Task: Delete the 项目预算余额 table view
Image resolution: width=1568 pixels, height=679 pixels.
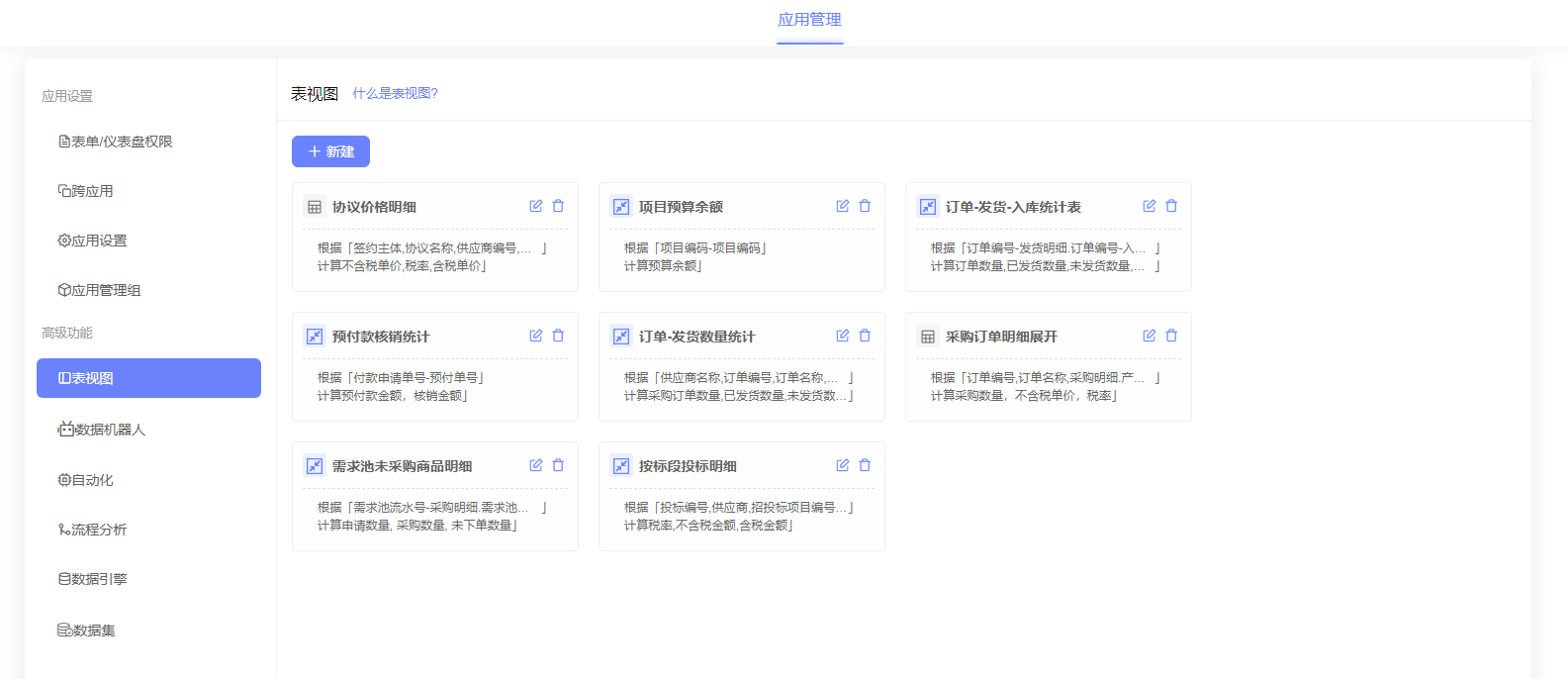Action: pos(865,206)
